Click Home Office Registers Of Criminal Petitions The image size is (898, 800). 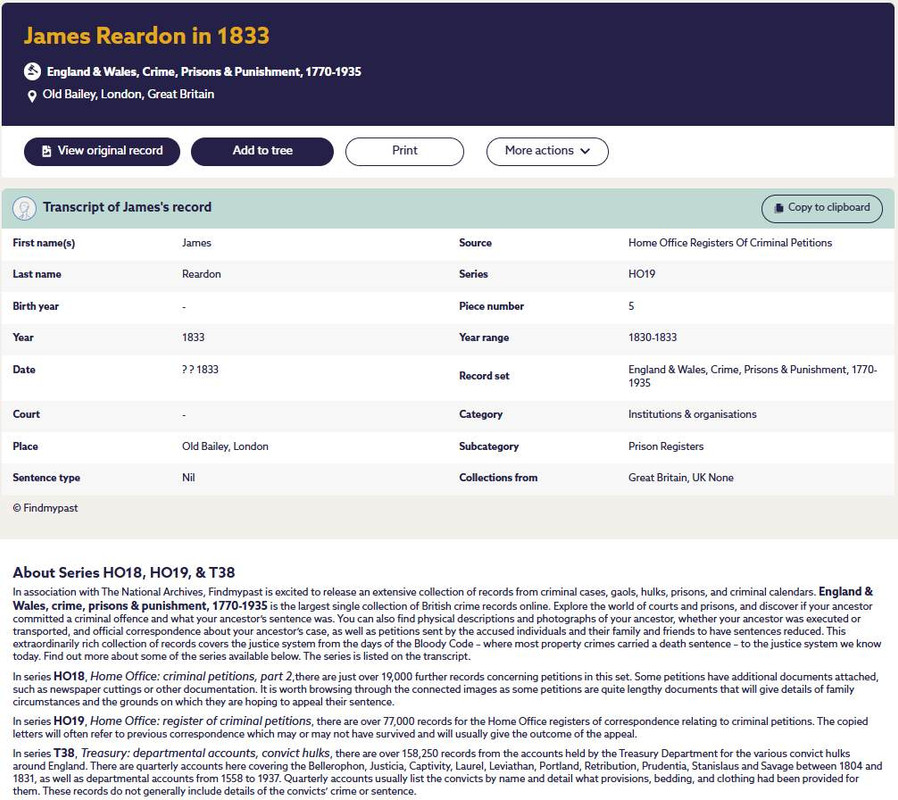pos(730,243)
